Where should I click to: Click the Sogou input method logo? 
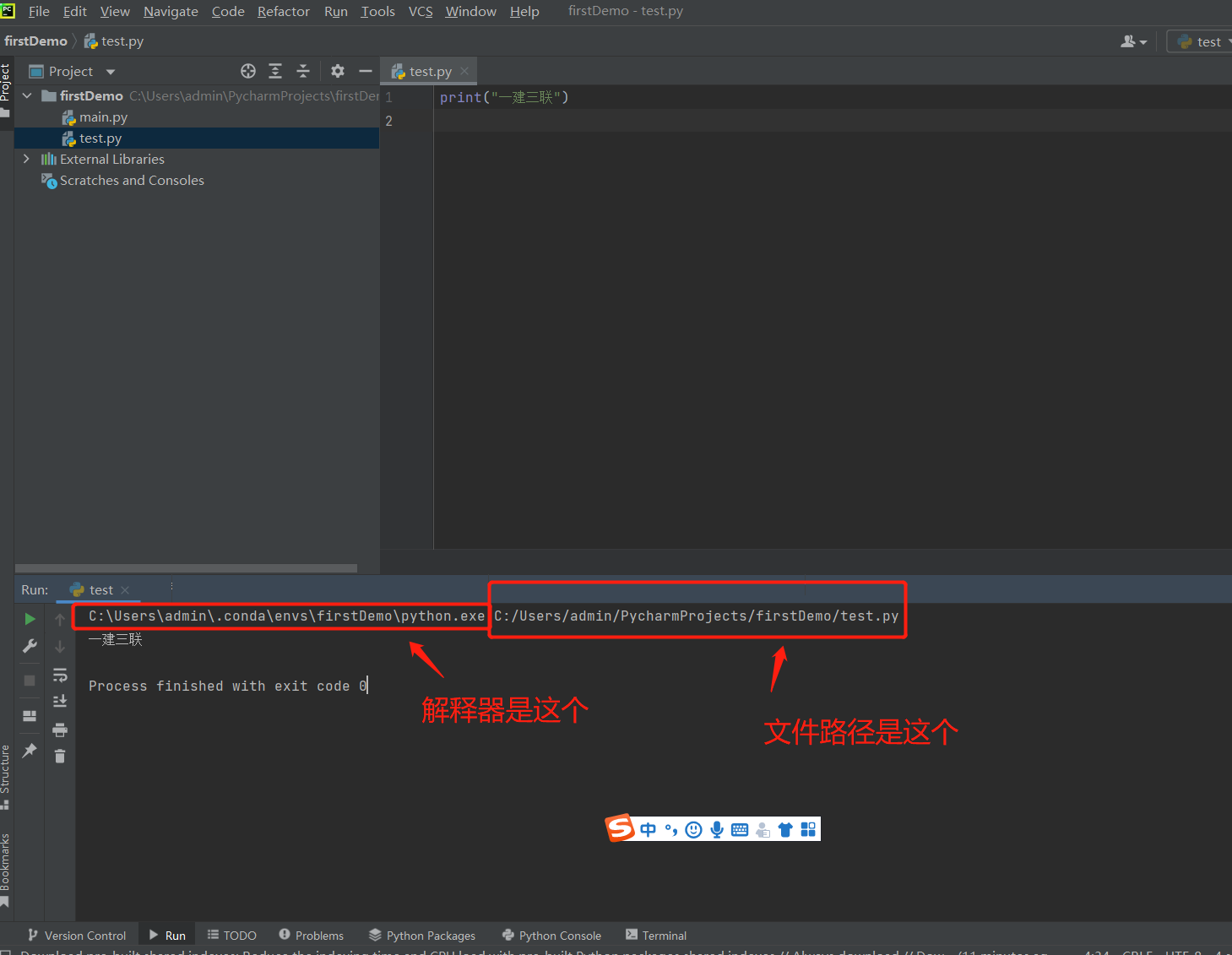click(x=620, y=828)
